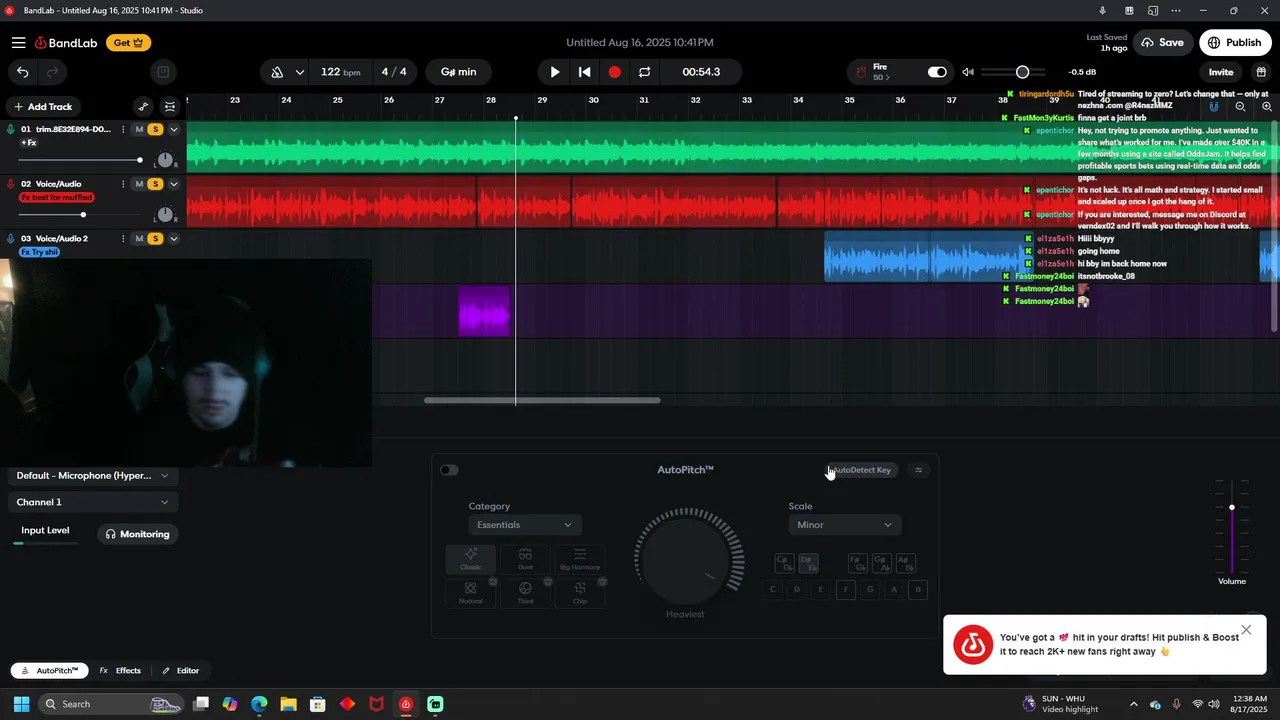Open the G# min key selector
This screenshot has height=720, width=1280.
[459, 72]
